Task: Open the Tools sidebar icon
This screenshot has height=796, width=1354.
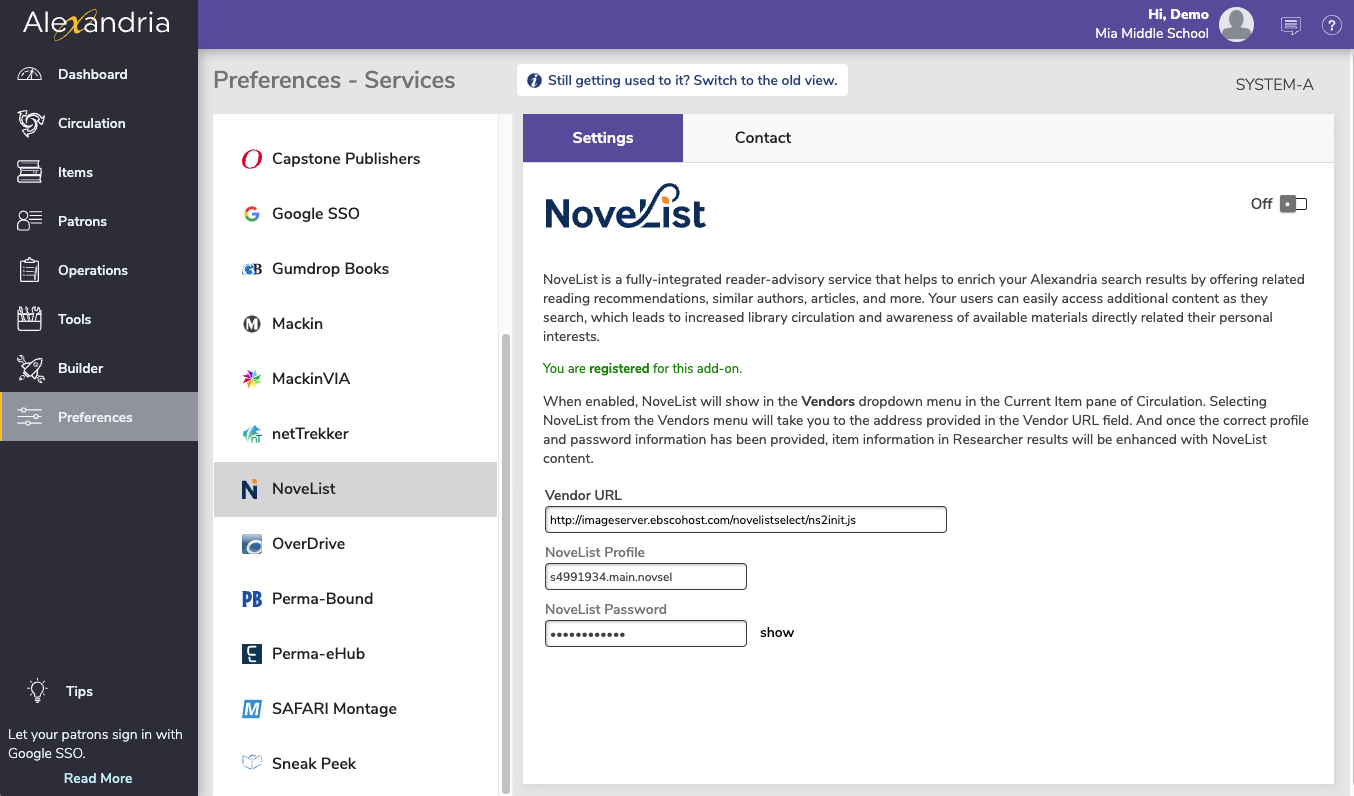Action: pos(30,319)
